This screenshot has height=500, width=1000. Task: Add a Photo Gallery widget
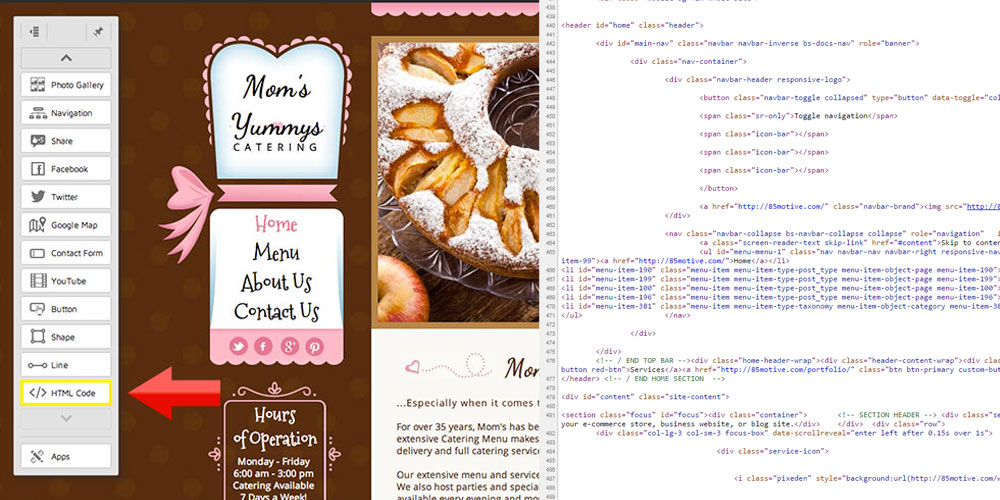66,85
